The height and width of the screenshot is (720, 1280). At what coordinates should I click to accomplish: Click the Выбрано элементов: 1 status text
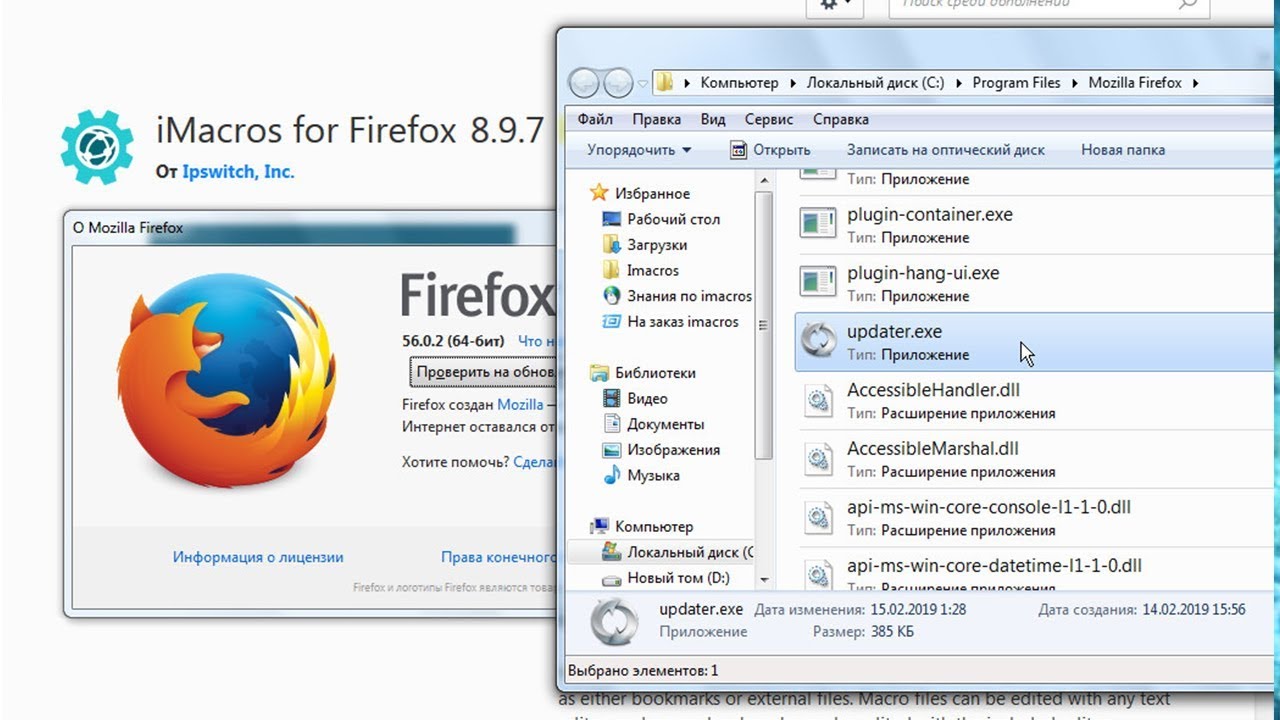coord(643,671)
